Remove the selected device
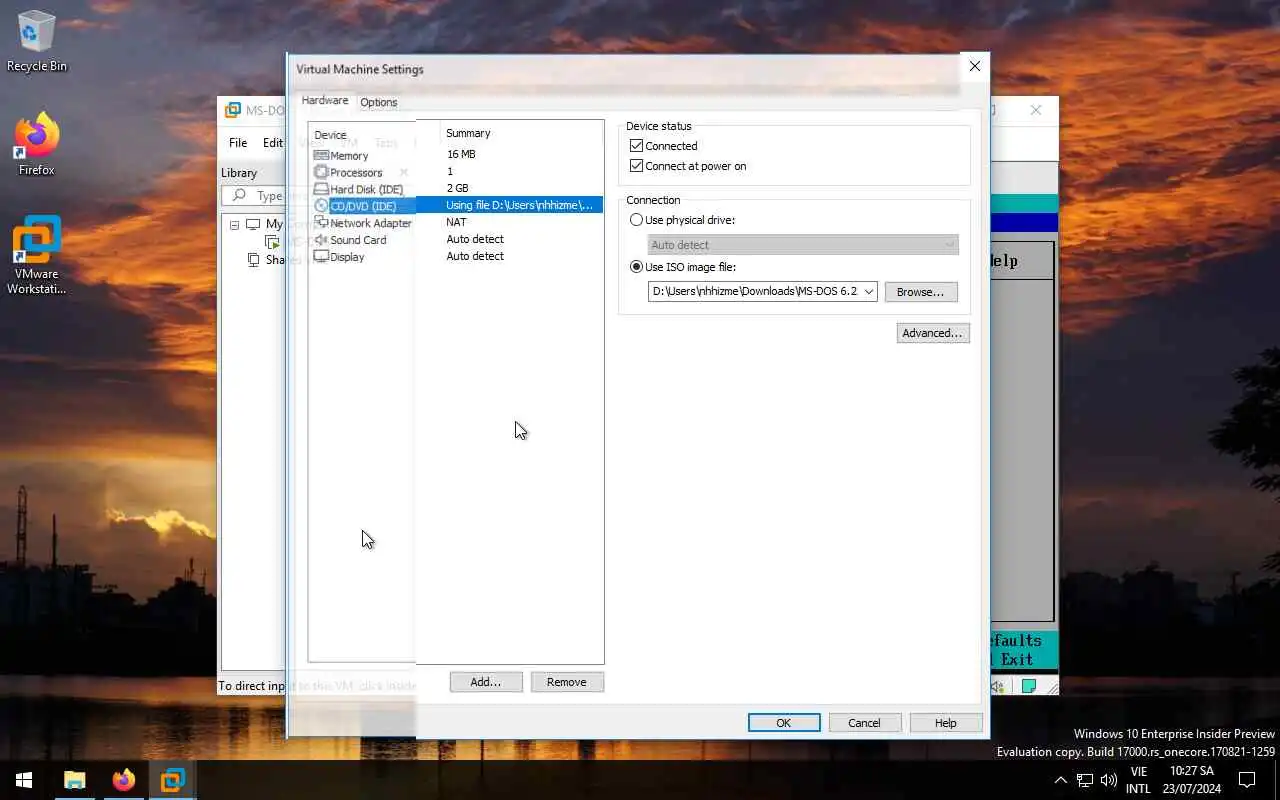This screenshot has width=1280, height=800. [x=567, y=682]
